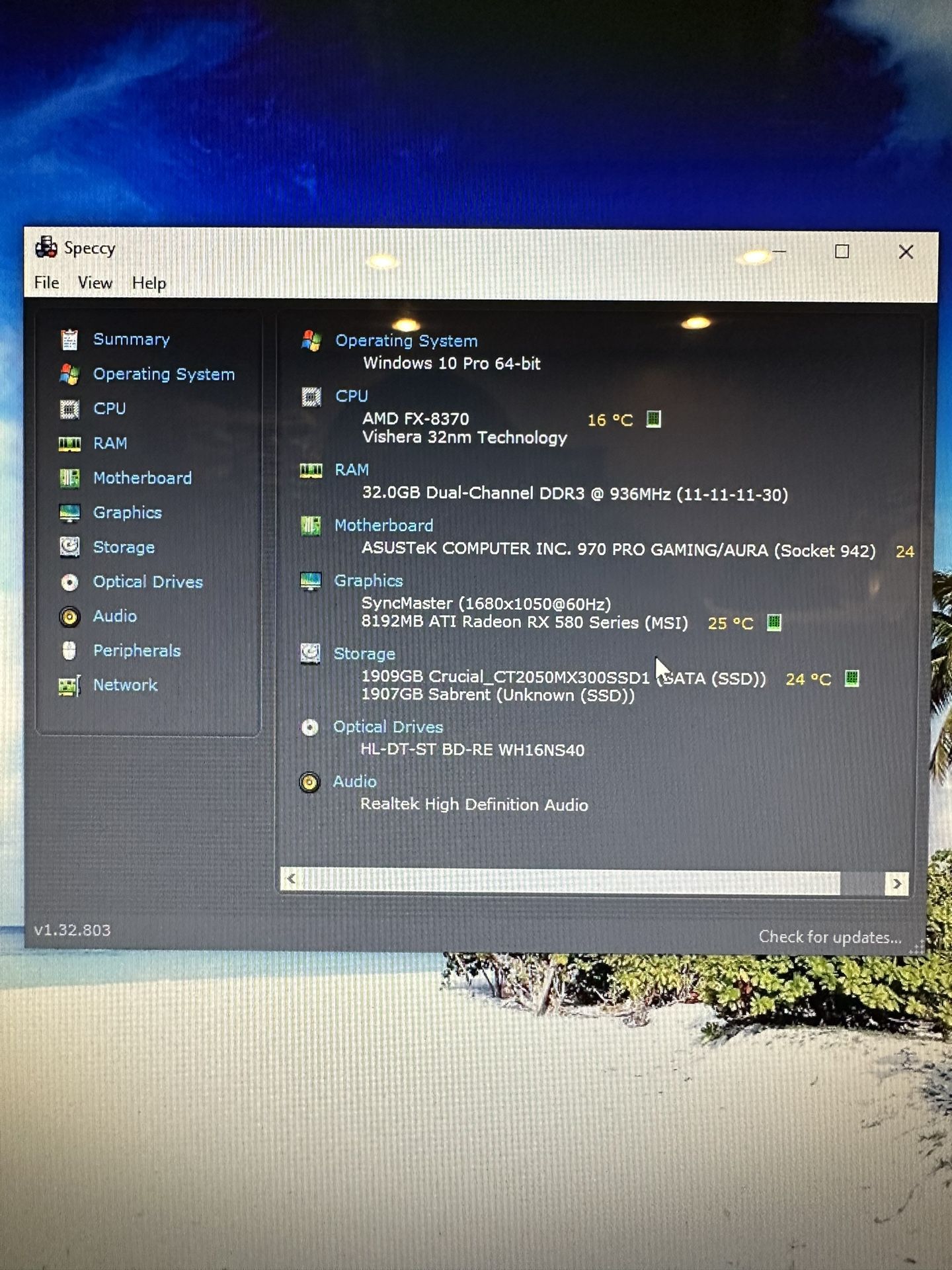Image resolution: width=952 pixels, height=1270 pixels.
Task: Click the CPU temperature status icon next to 16 °C
Action: pyautogui.click(x=653, y=419)
